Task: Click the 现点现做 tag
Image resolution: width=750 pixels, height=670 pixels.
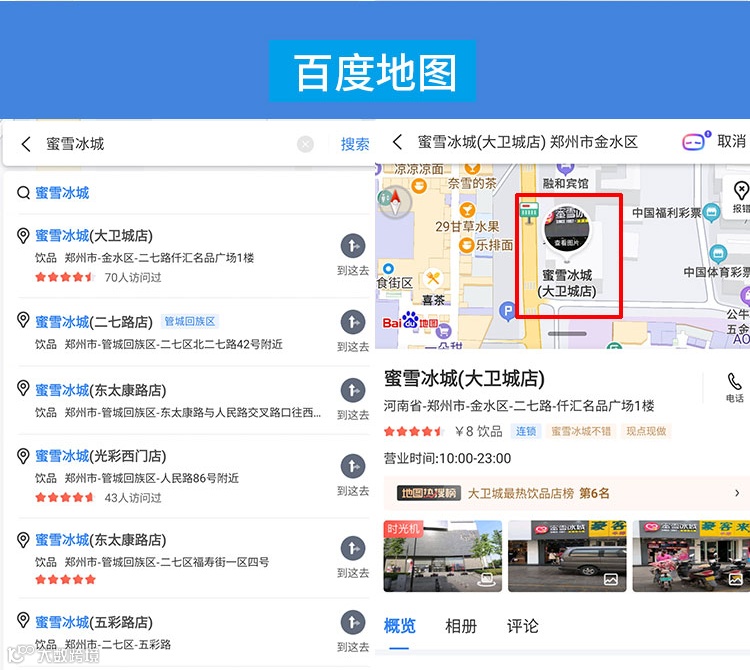Action: (646, 431)
